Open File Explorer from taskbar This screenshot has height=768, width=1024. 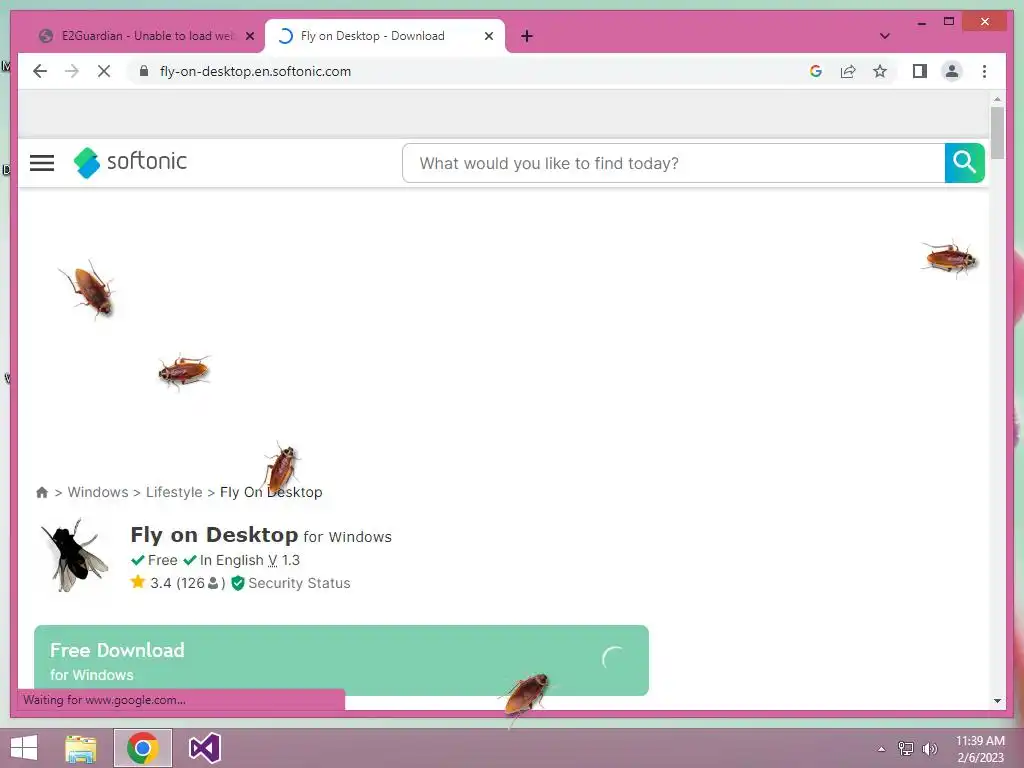click(x=80, y=748)
